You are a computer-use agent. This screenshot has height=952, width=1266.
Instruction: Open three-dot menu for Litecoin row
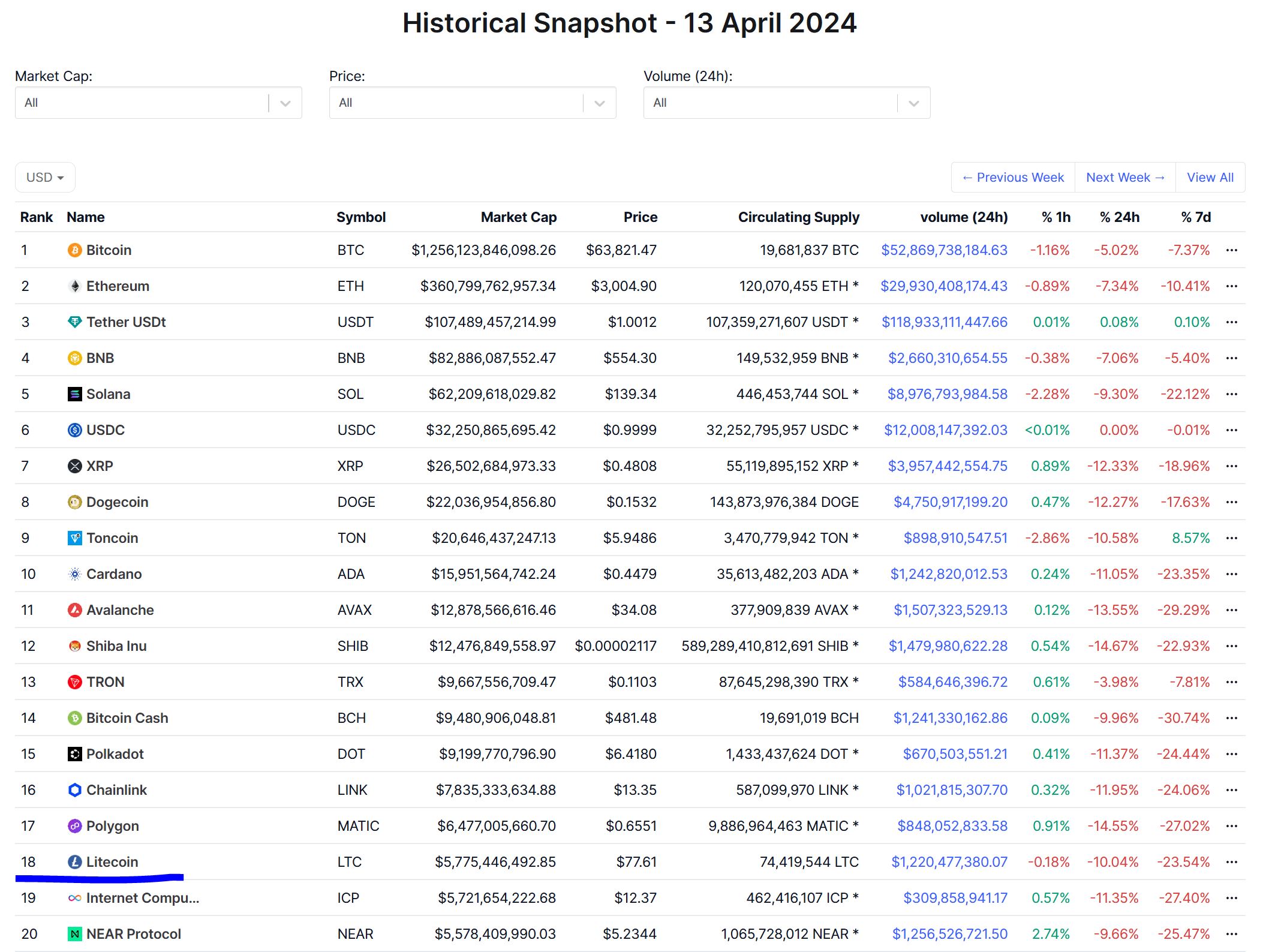1231,862
